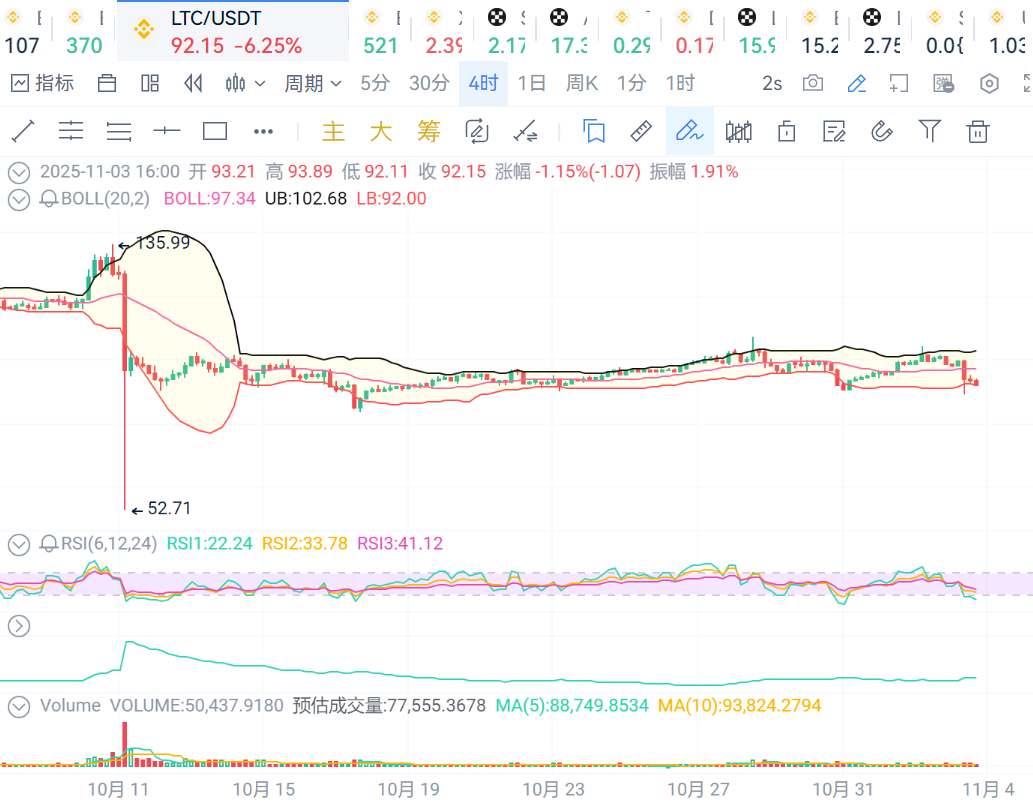The height and width of the screenshot is (807, 1033).
Task: Click the 指标 indicators button
Action: pos(42,84)
